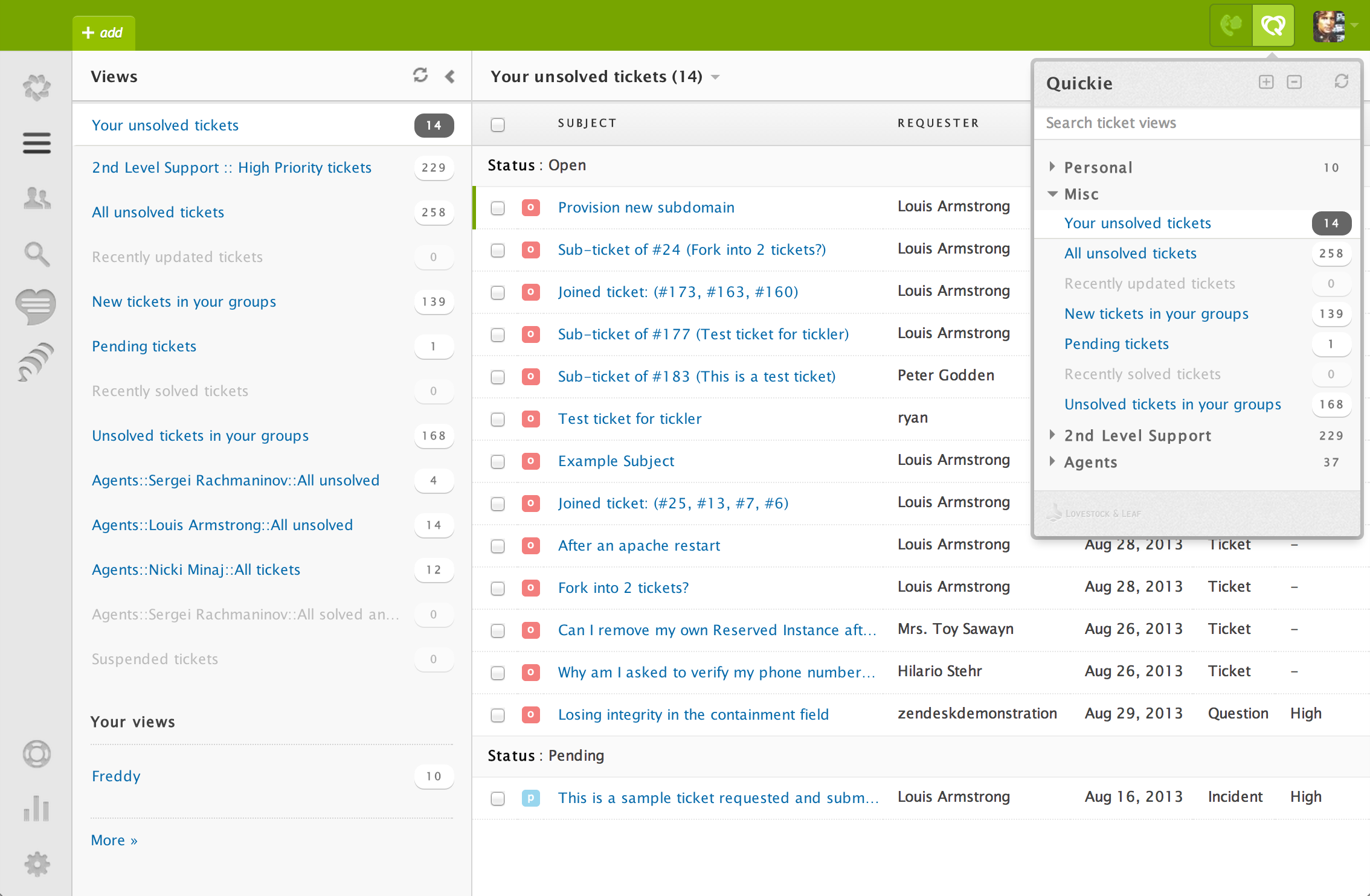Open the lifebuoy help icon in sidebar
This screenshot has height=896, width=1370.
[37, 754]
